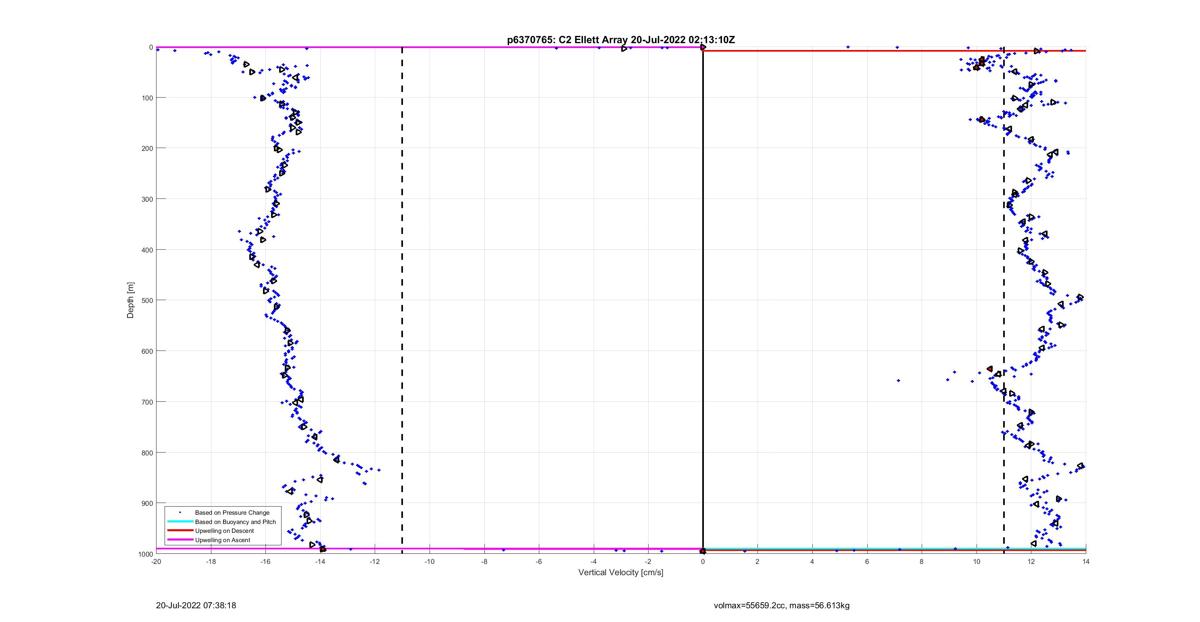Click x-axis tick label '8'

click(922, 562)
